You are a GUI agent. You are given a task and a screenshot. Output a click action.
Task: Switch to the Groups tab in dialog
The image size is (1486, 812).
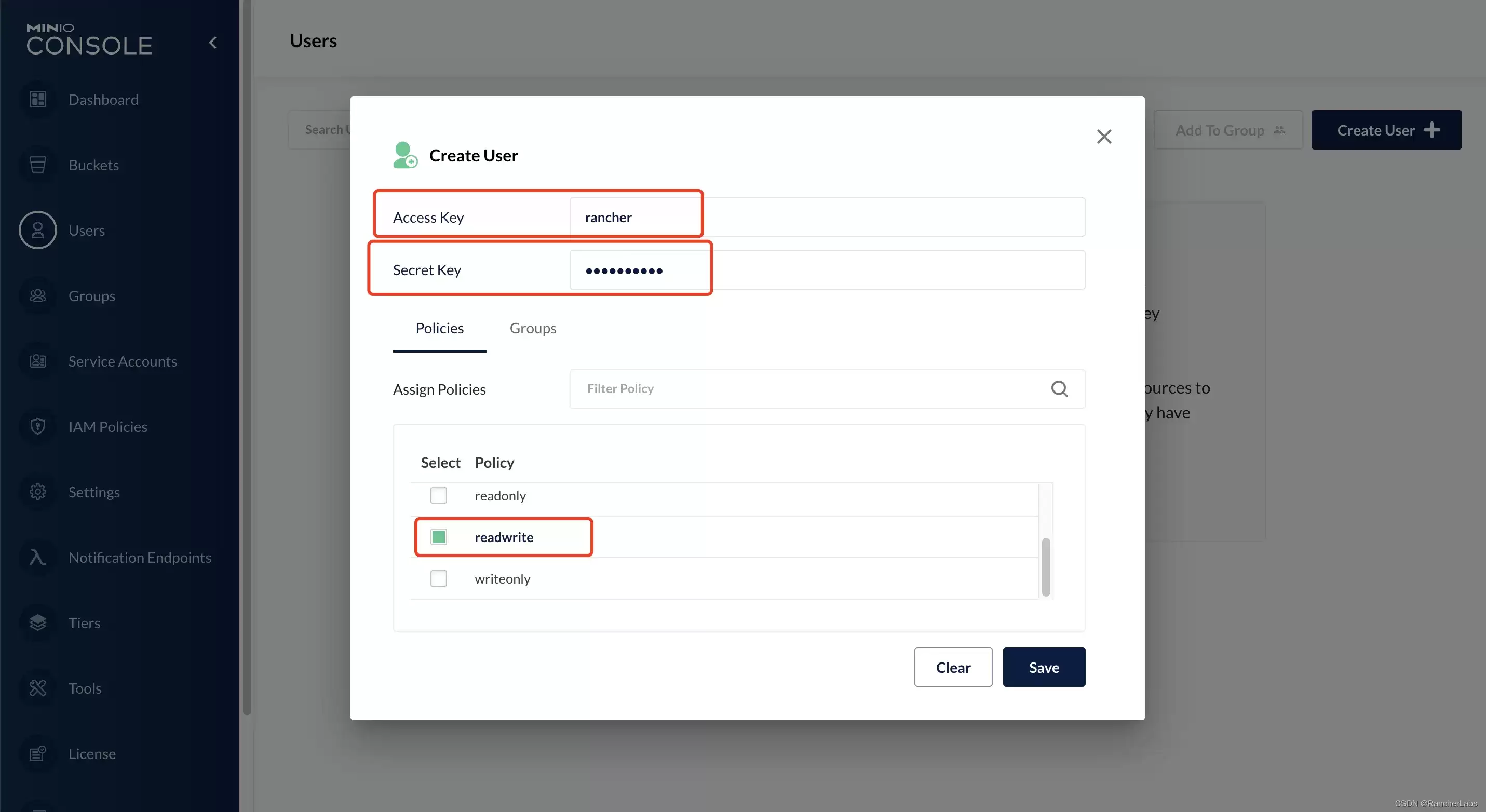pos(533,328)
